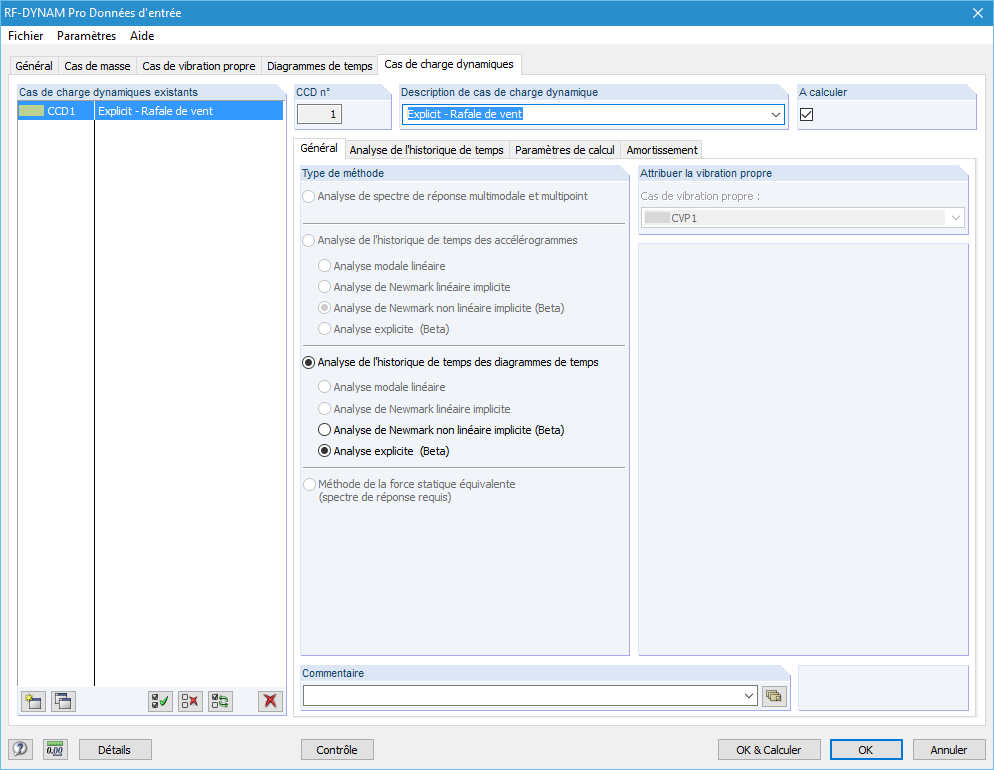Viewport: 994px width, 770px height.
Task: Open the Amortissement sub-tab
Action: [x=662, y=150]
